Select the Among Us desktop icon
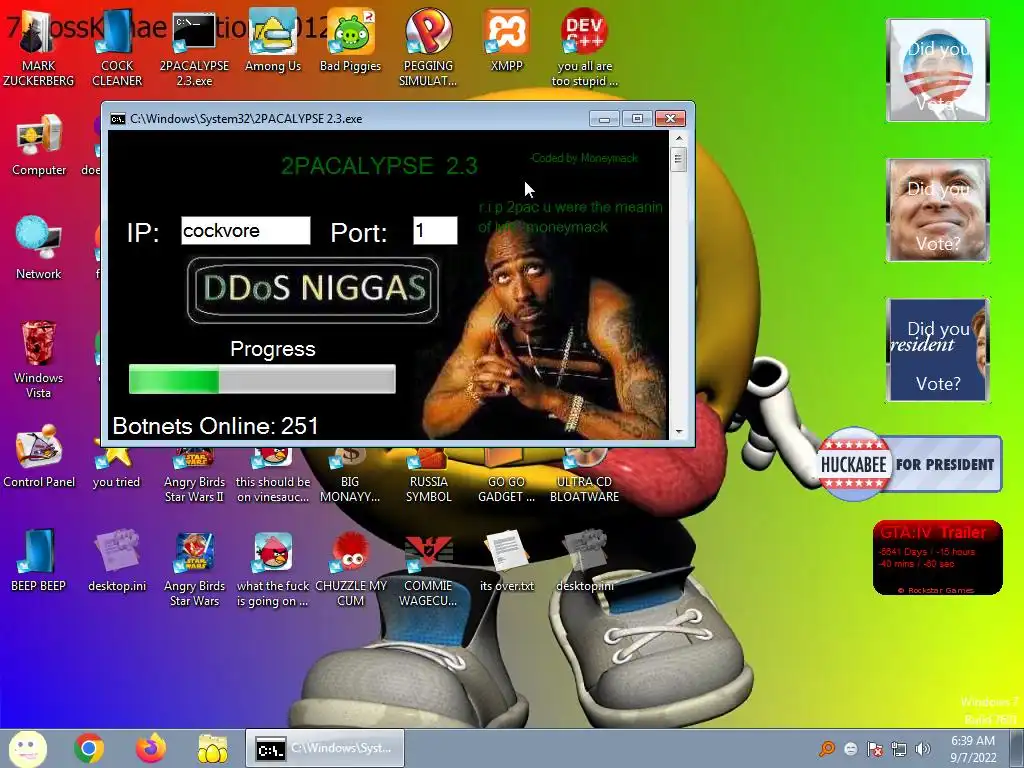The height and width of the screenshot is (768, 1024). (x=272, y=42)
